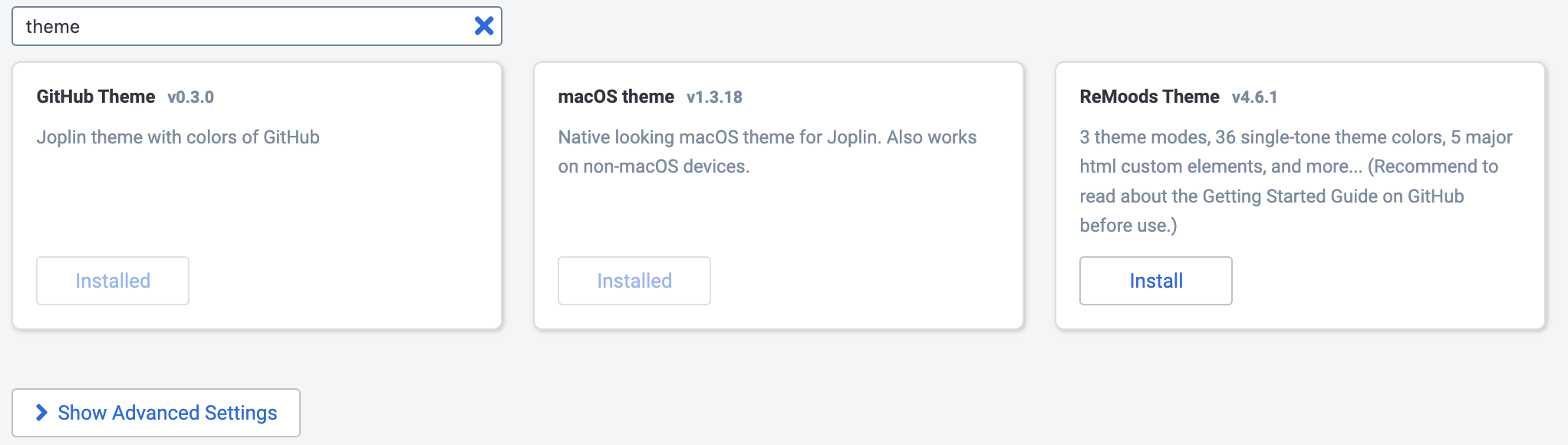Click the v1.3.18 version label
The width and height of the screenshot is (1568, 445).
tap(714, 97)
